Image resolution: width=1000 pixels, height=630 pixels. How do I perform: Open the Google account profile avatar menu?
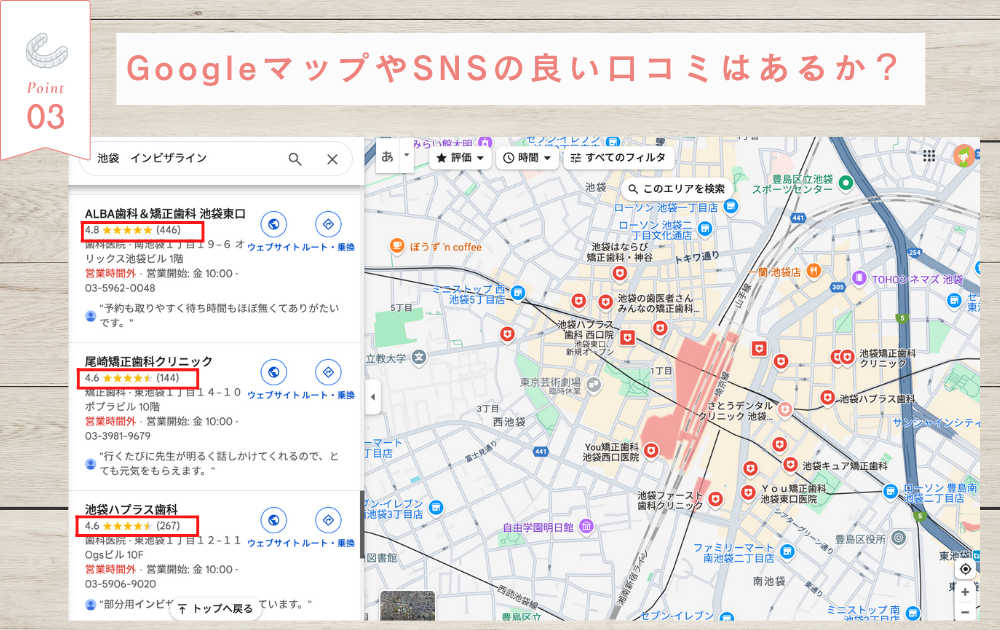click(965, 157)
